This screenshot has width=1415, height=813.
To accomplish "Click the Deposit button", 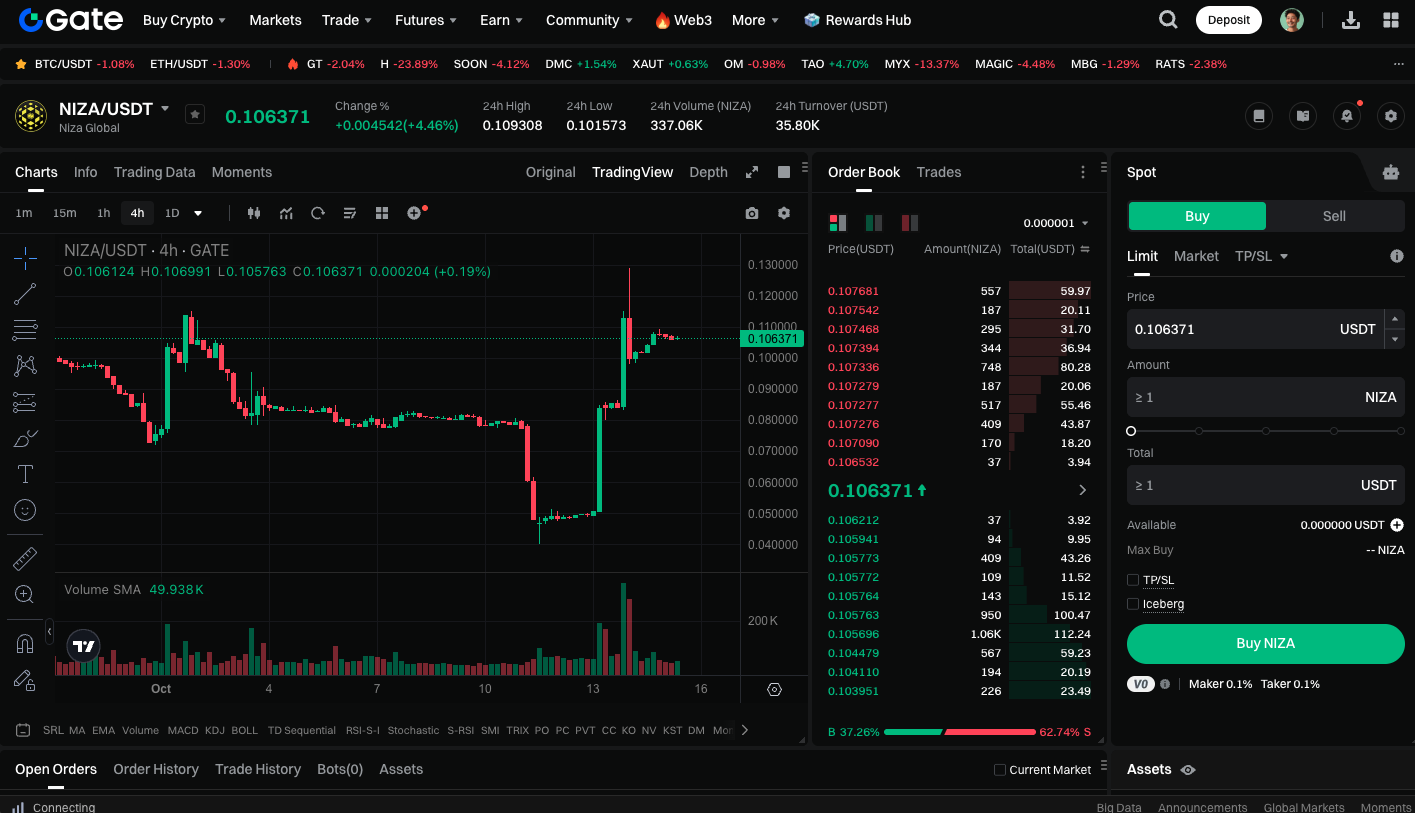I will tap(1229, 20).
